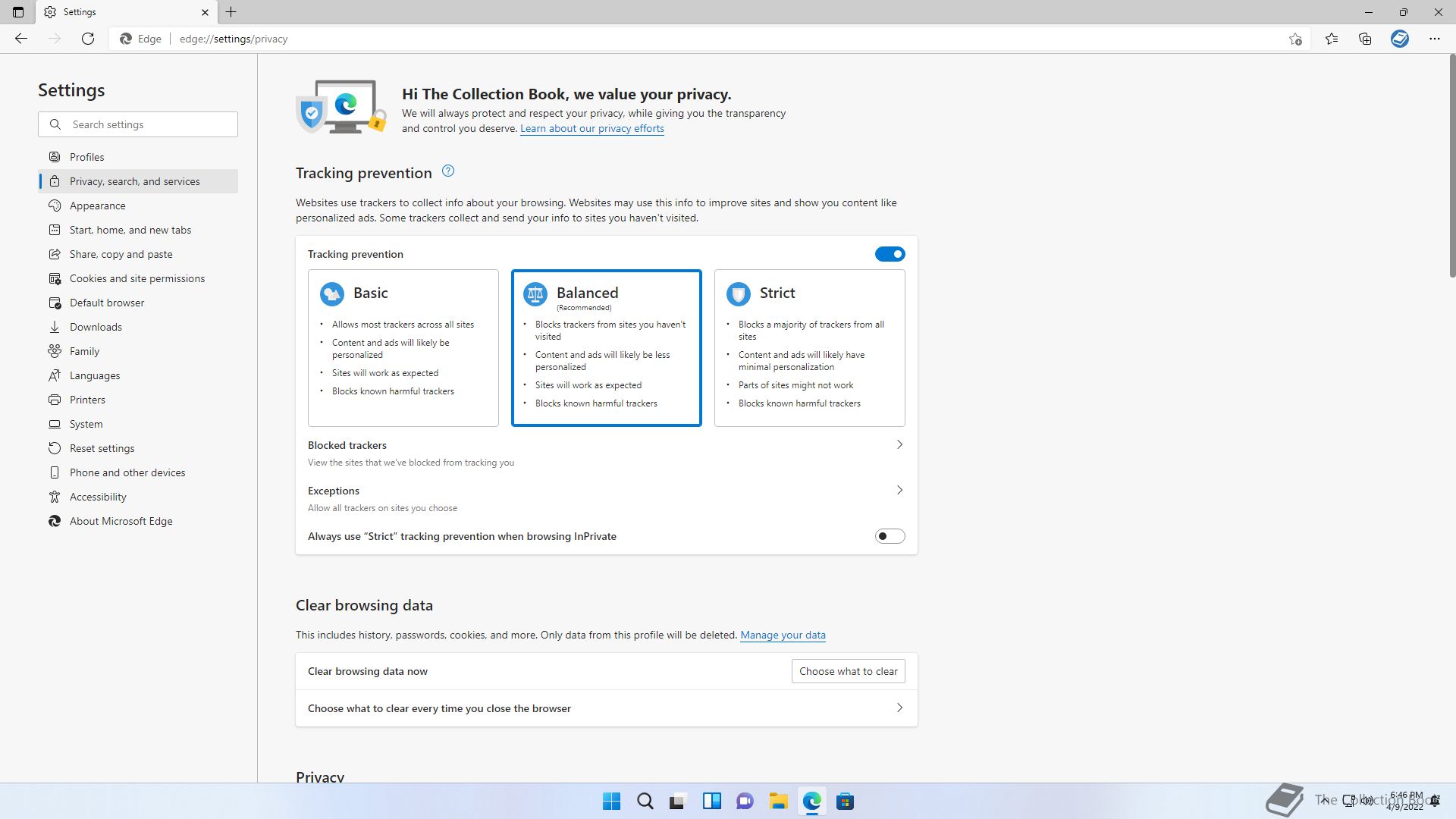Open Printers settings
The width and height of the screenshot is (1456, 819).
pos(138,400)
